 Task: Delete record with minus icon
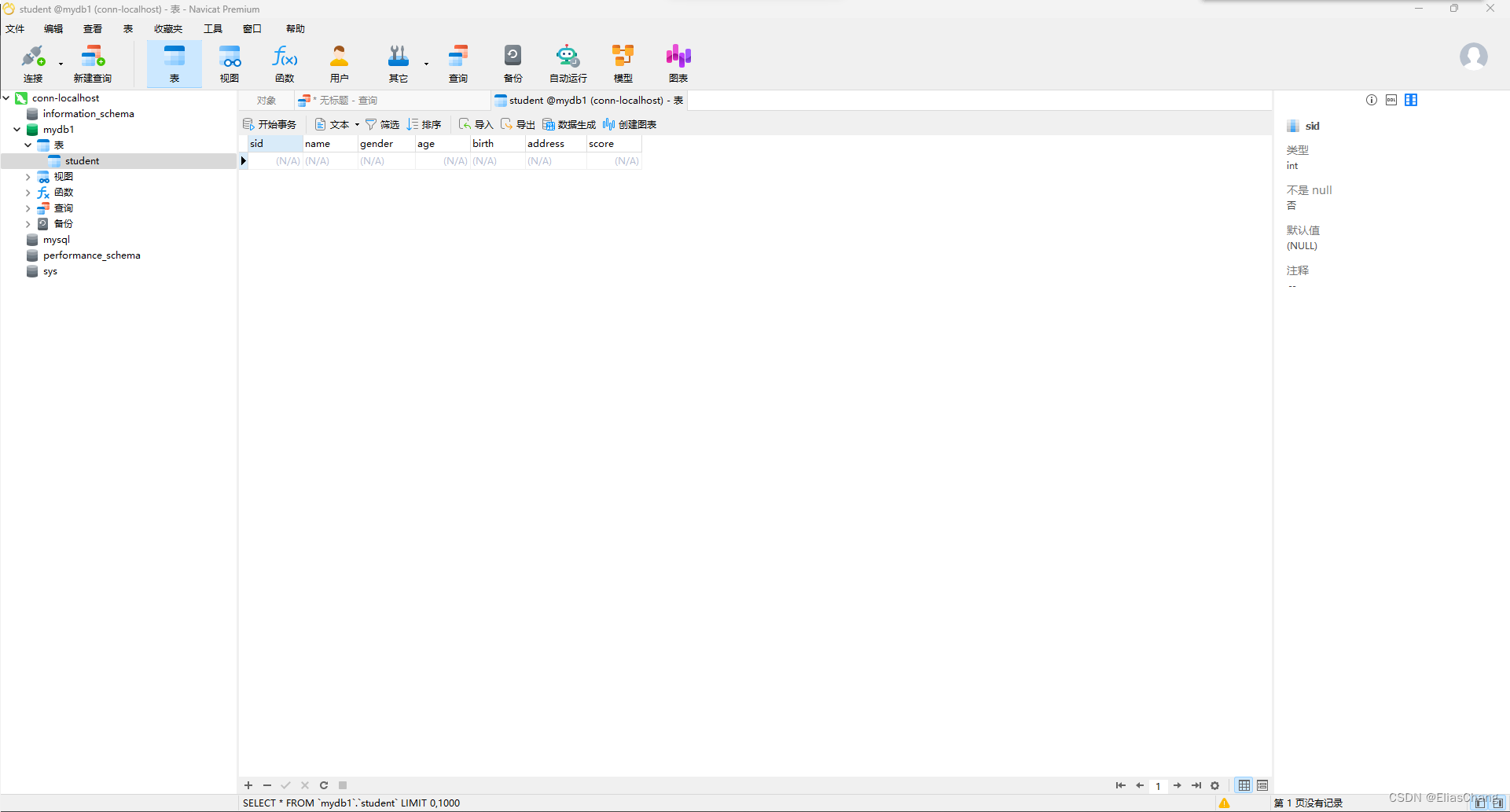pyautogui.click(x=267, y=785)
